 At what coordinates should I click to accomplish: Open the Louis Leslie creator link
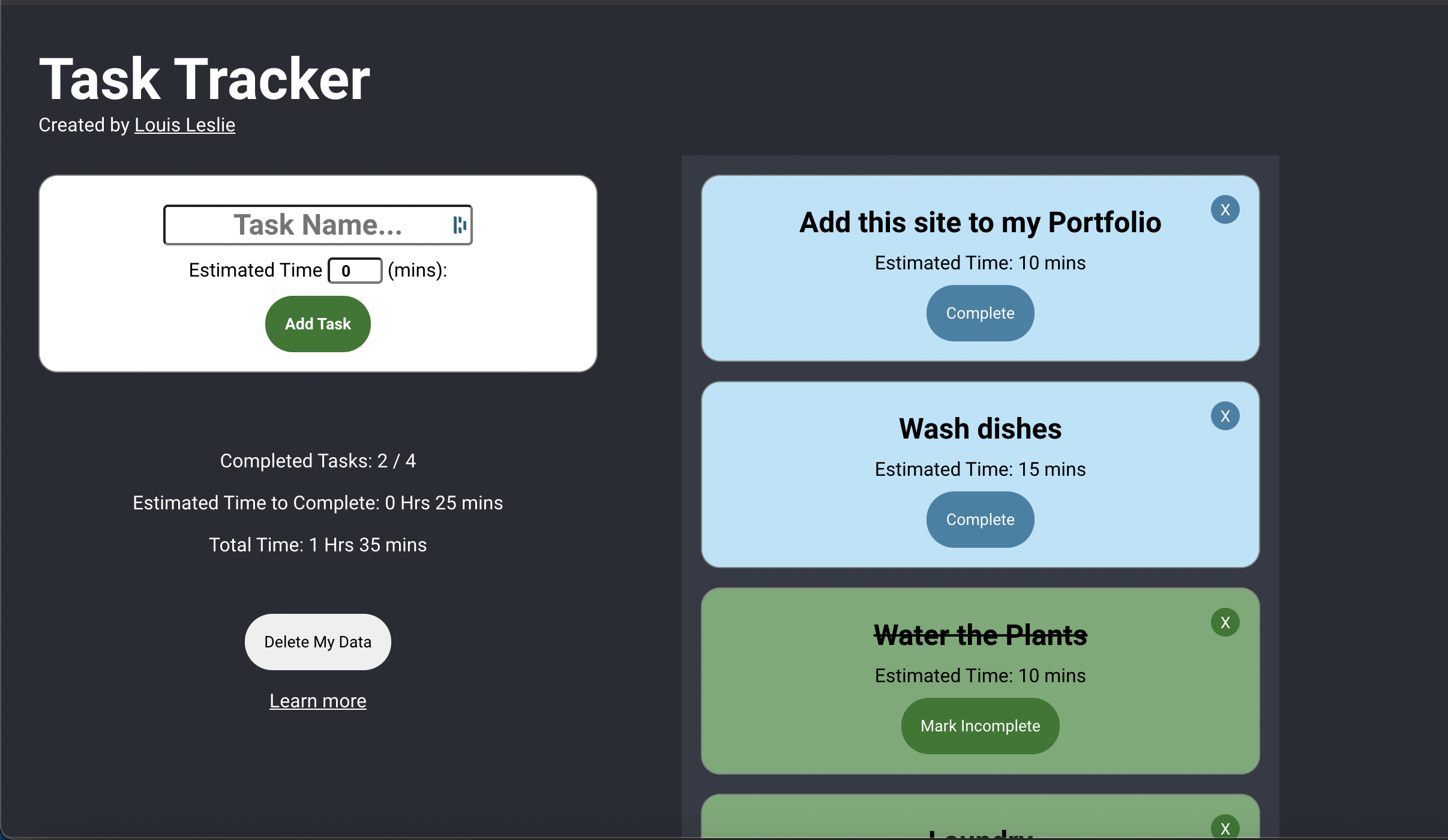click(185, 125)
